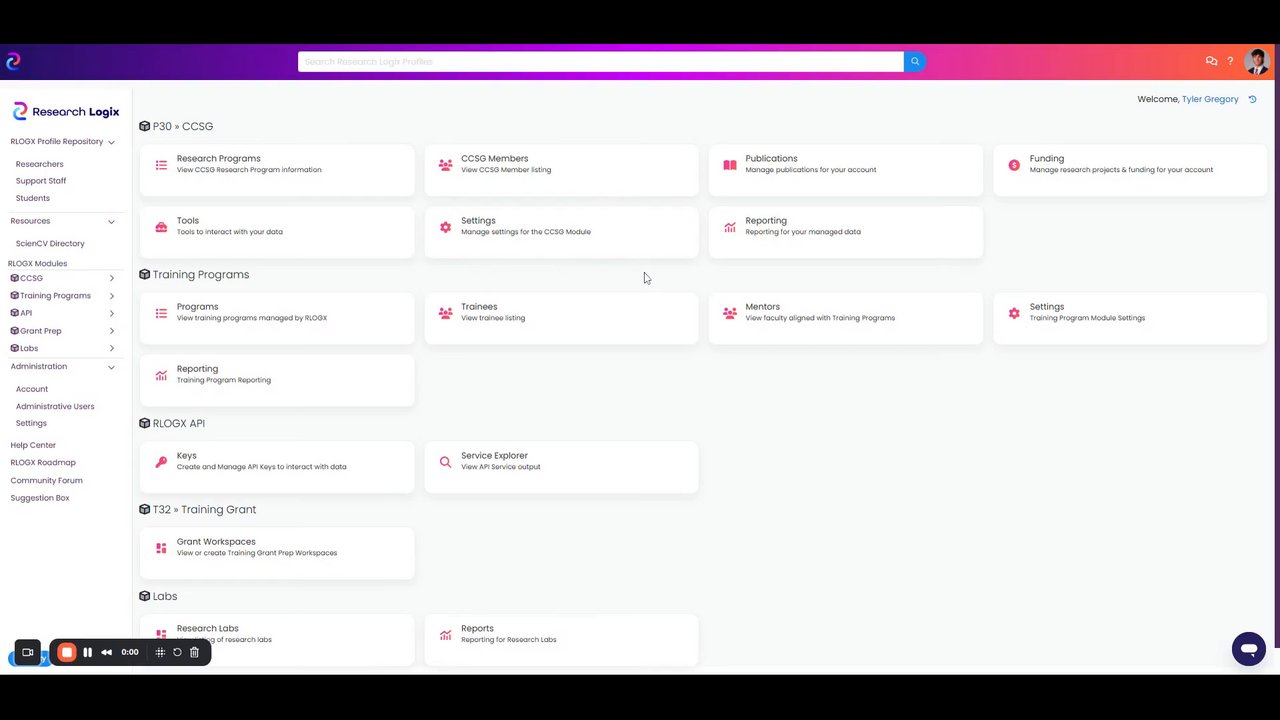Collapse RLOGX Profile Repository section

pos(111,142)
